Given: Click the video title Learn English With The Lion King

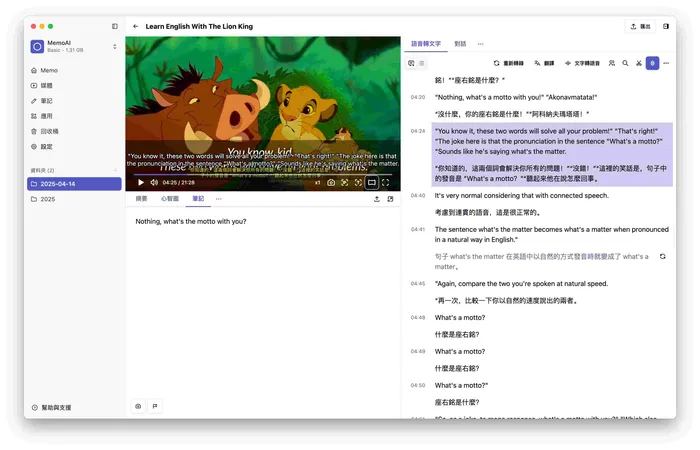Looking at the screenshot, I should click(x=199, y=26).
